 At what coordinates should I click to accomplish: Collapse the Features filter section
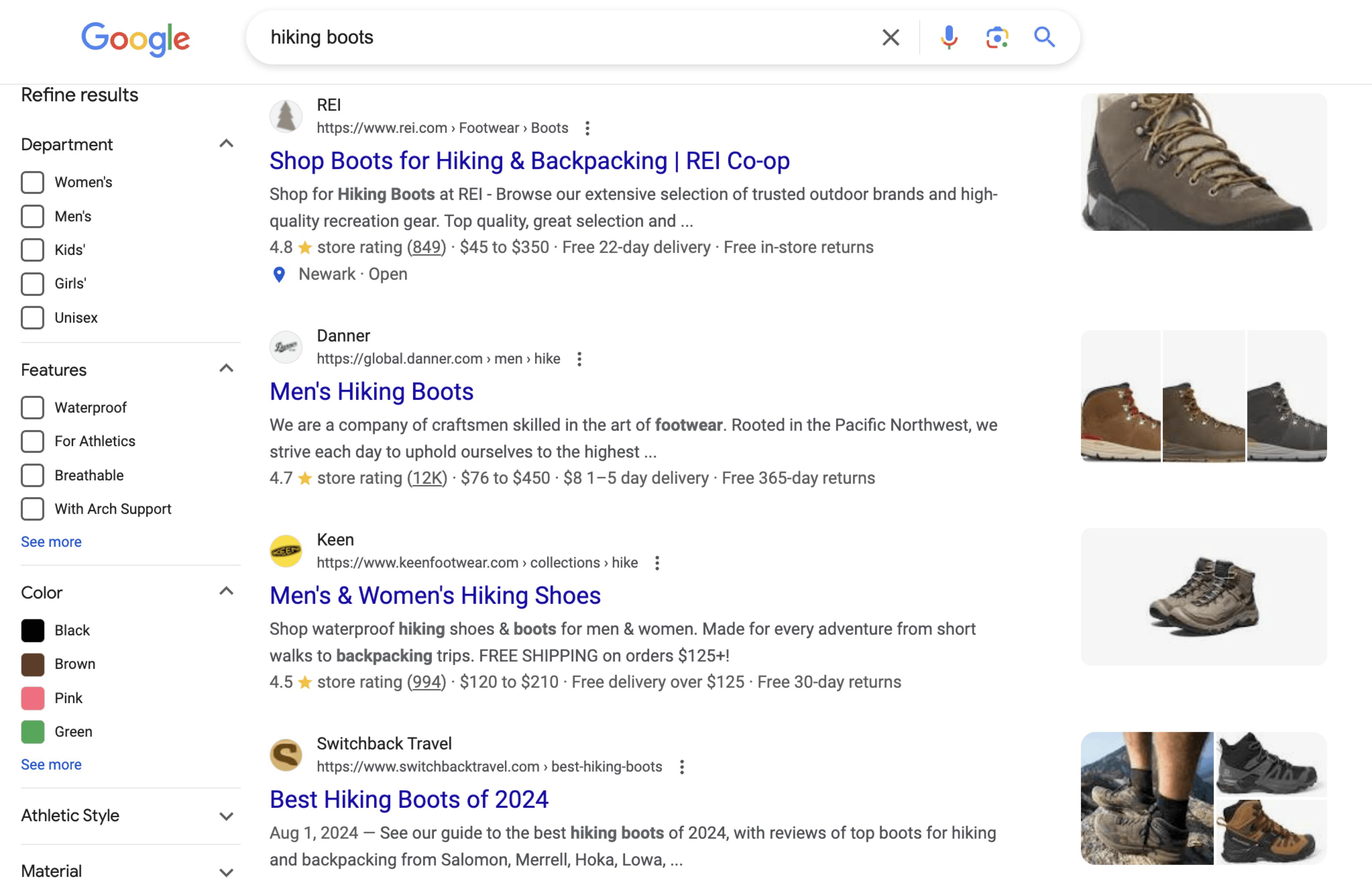tap(227, 369)
